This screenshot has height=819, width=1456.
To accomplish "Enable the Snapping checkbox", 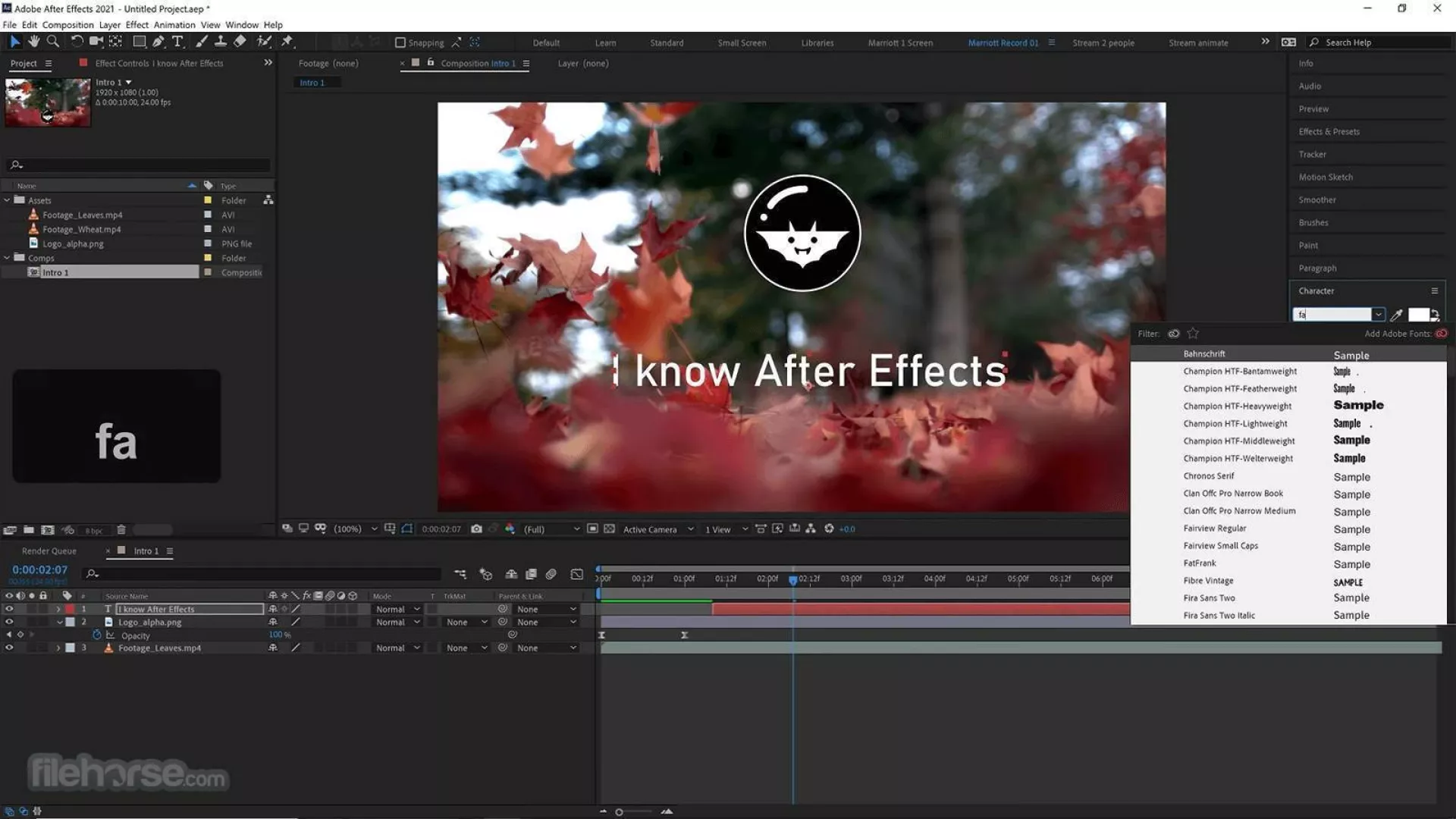I will 400,42.
